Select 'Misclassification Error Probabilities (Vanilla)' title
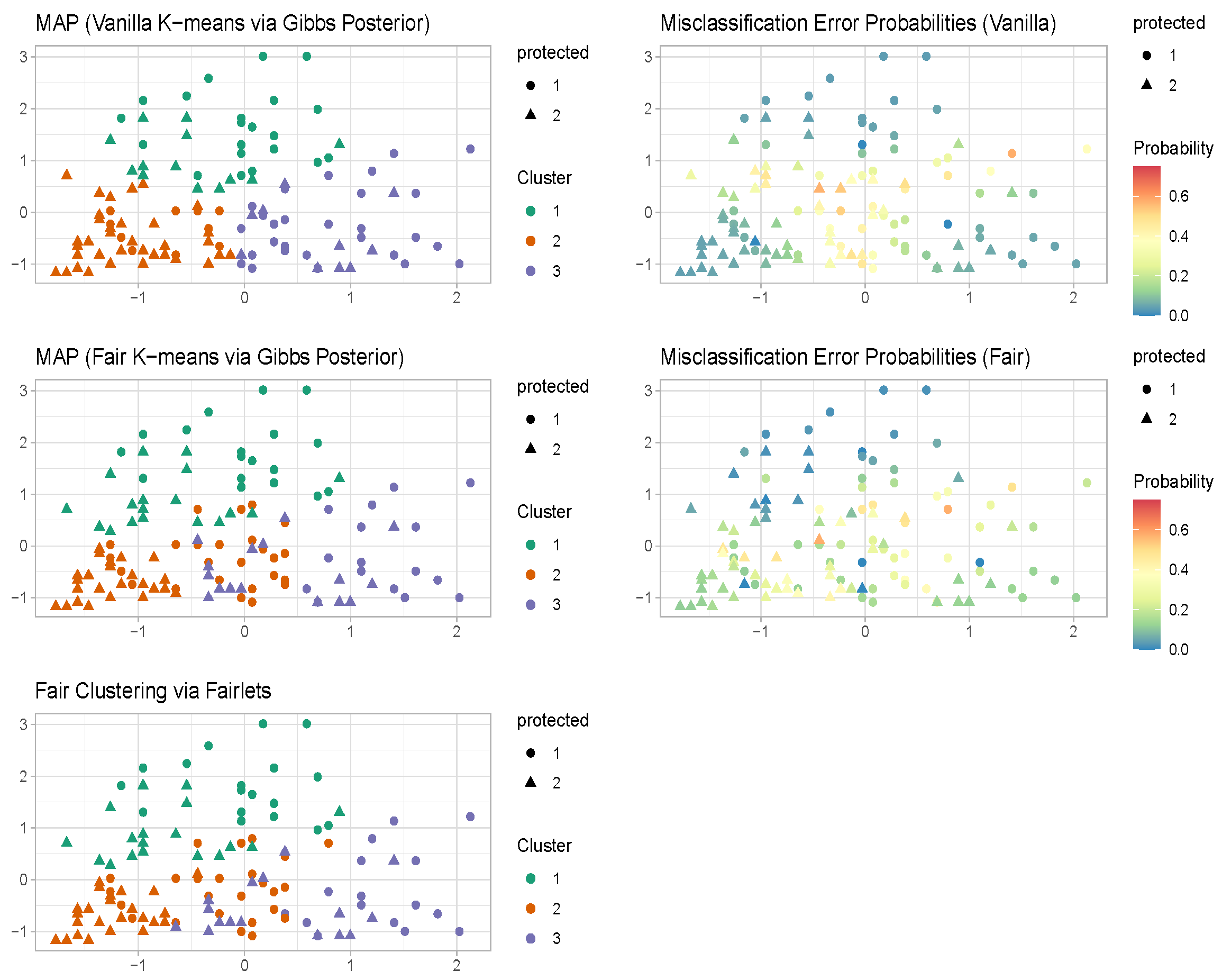 858,23
